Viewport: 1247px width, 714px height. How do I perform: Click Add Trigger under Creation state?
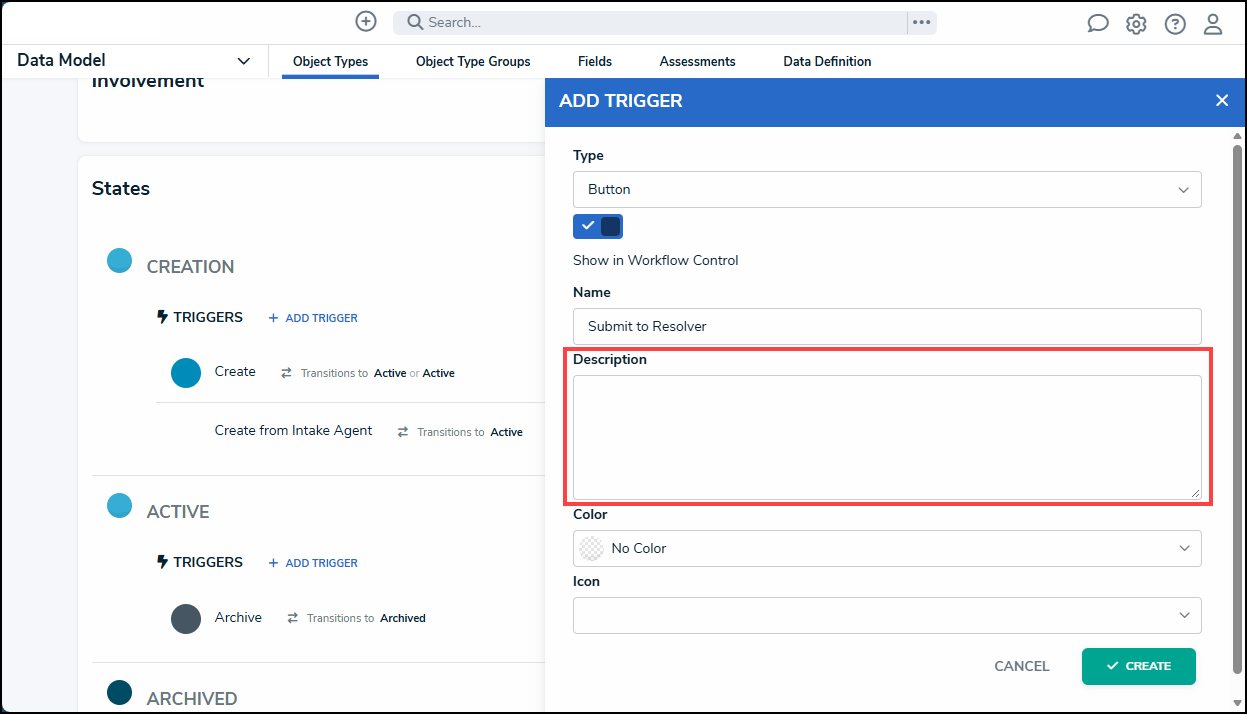(313, 318)
